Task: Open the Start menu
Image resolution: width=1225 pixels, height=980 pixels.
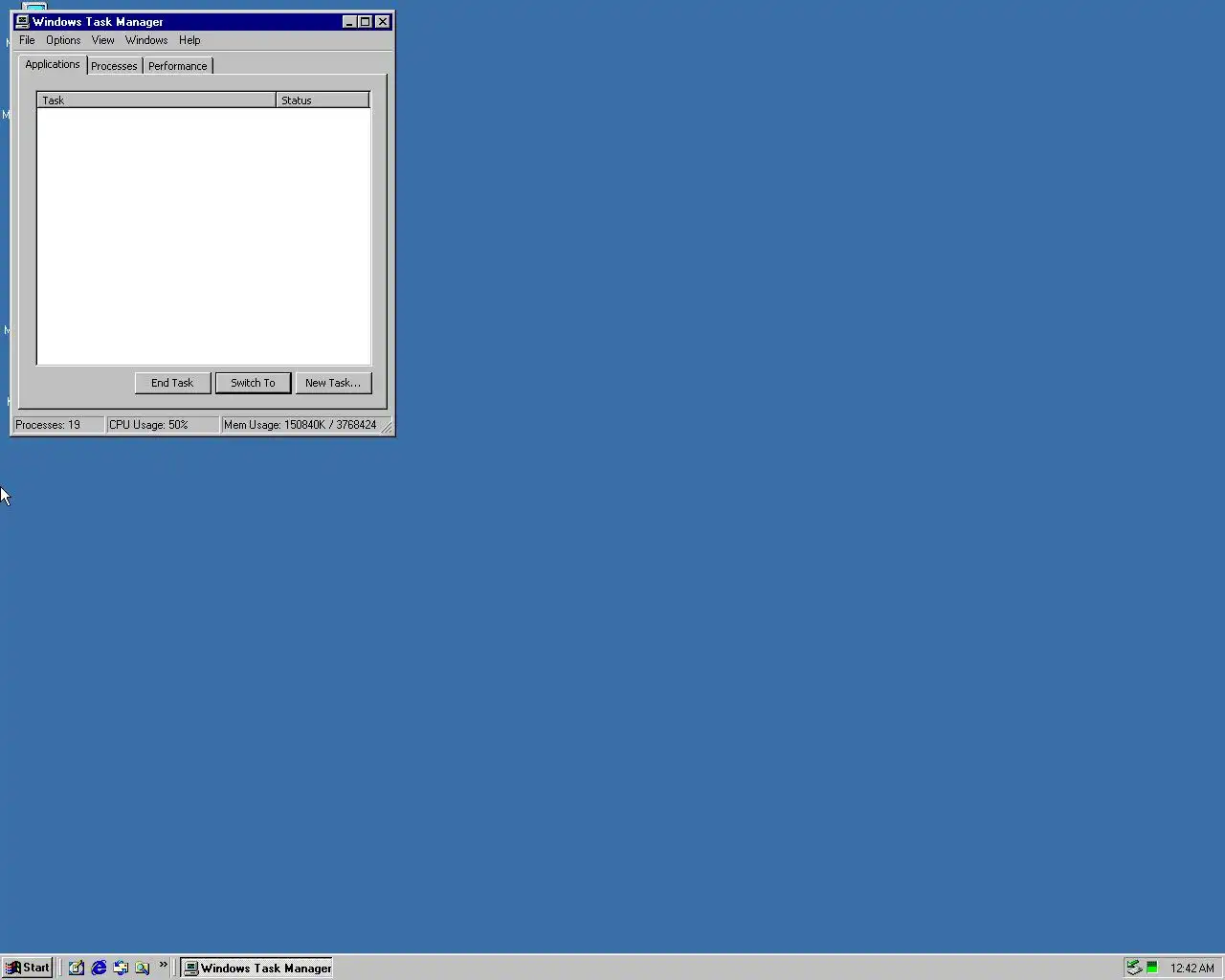Action: [x=27, y=968]
